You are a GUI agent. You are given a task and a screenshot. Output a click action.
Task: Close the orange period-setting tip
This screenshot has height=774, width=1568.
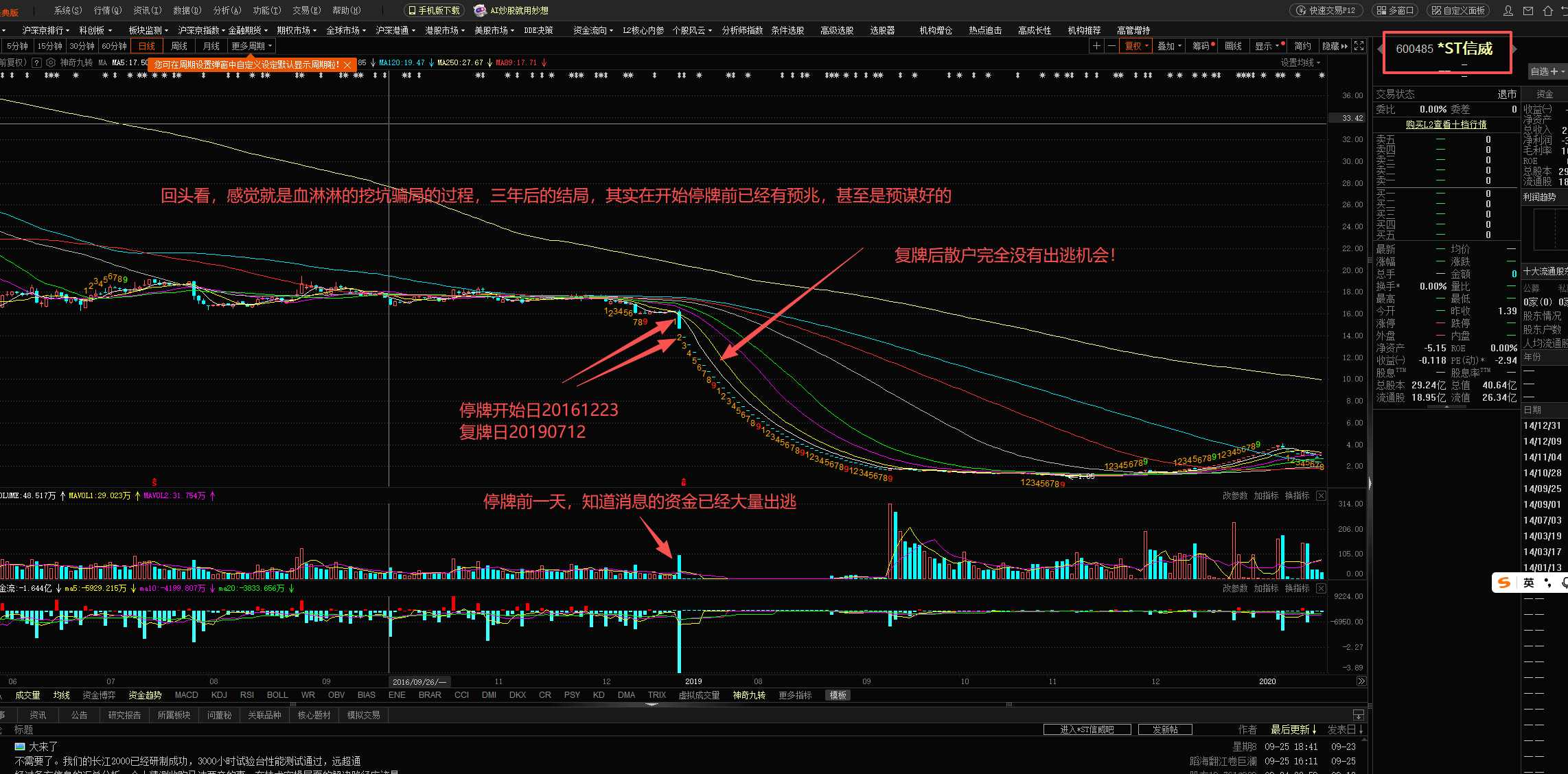[x=347, y=64]
